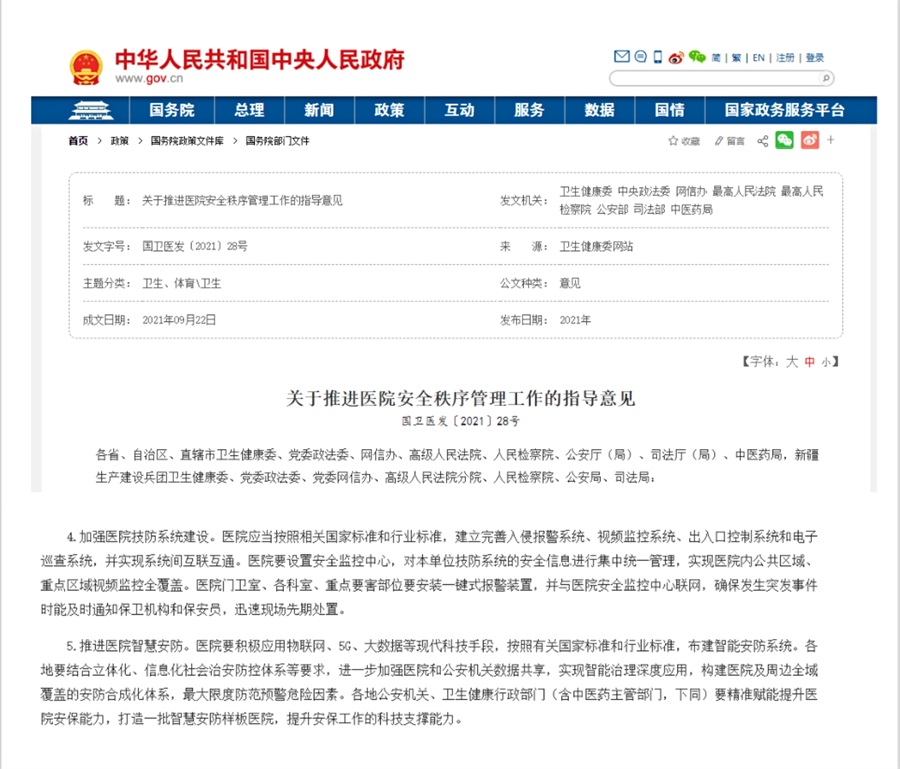Click the WeChat icon in the top bar
Screen dimensions: 900x769
tap(698, 57)
